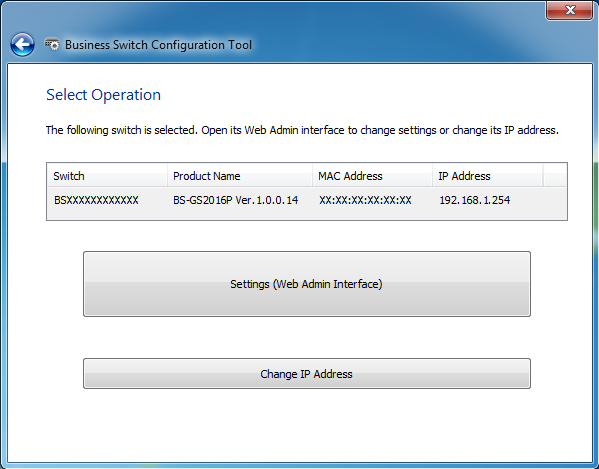Click the Business Switch Configuration Tool title text

(x=159, y=45)
